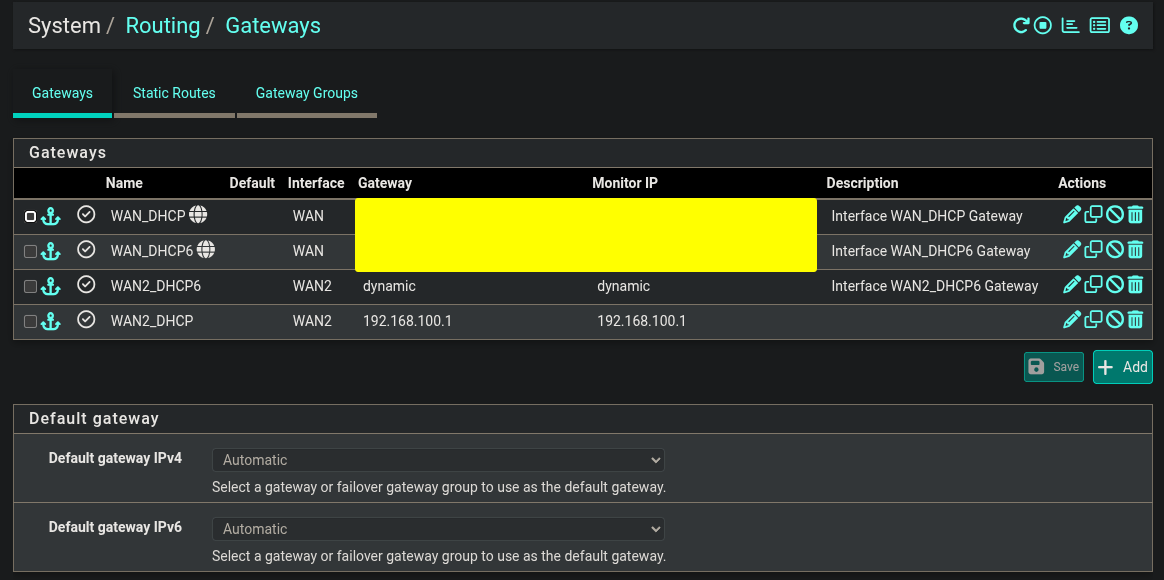Tick the WAN2_DHCP row checkbox
Viewport: 1164px width, 580px height.
[31, 321]
